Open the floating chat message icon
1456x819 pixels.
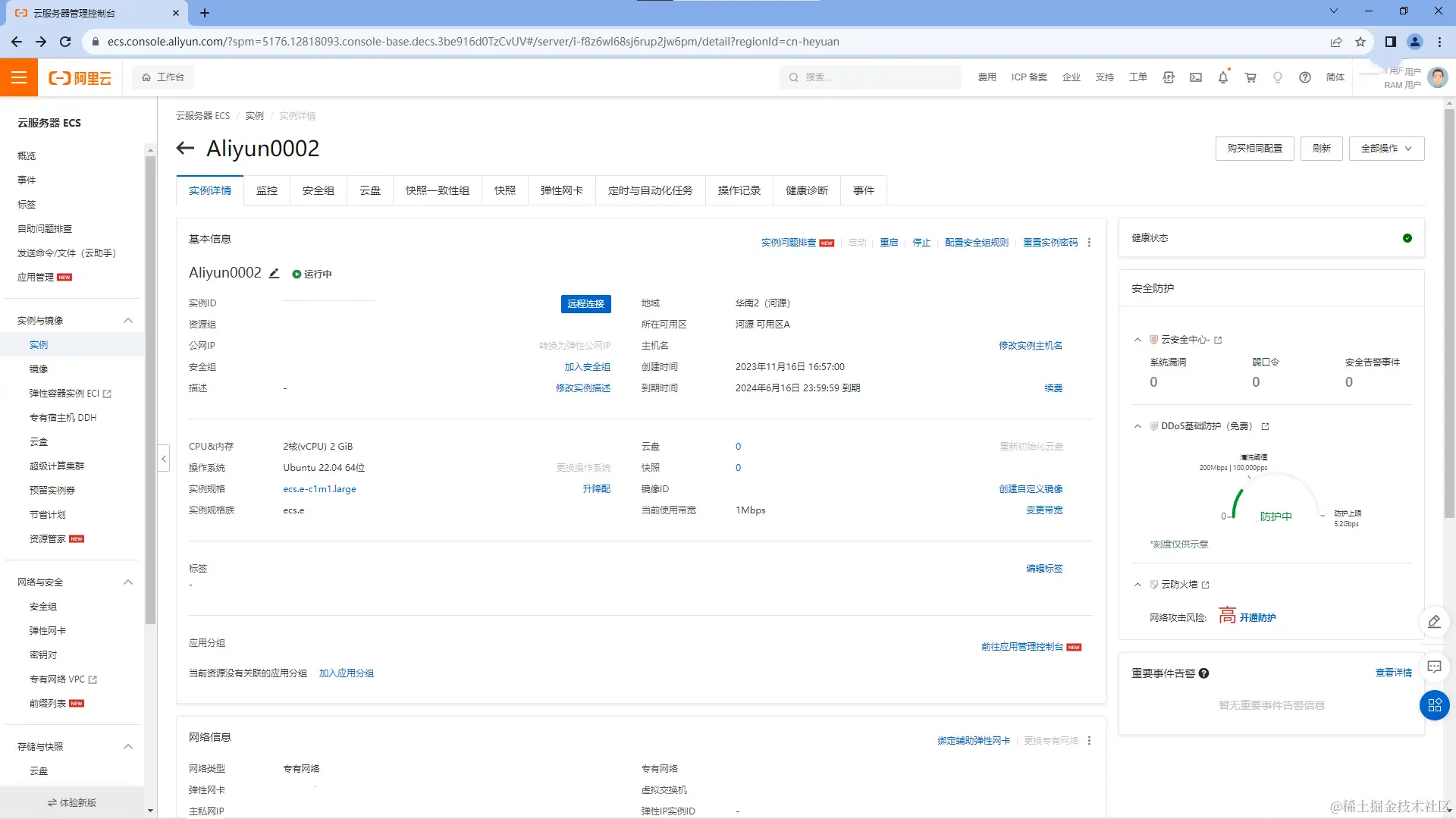(1434, 667)
